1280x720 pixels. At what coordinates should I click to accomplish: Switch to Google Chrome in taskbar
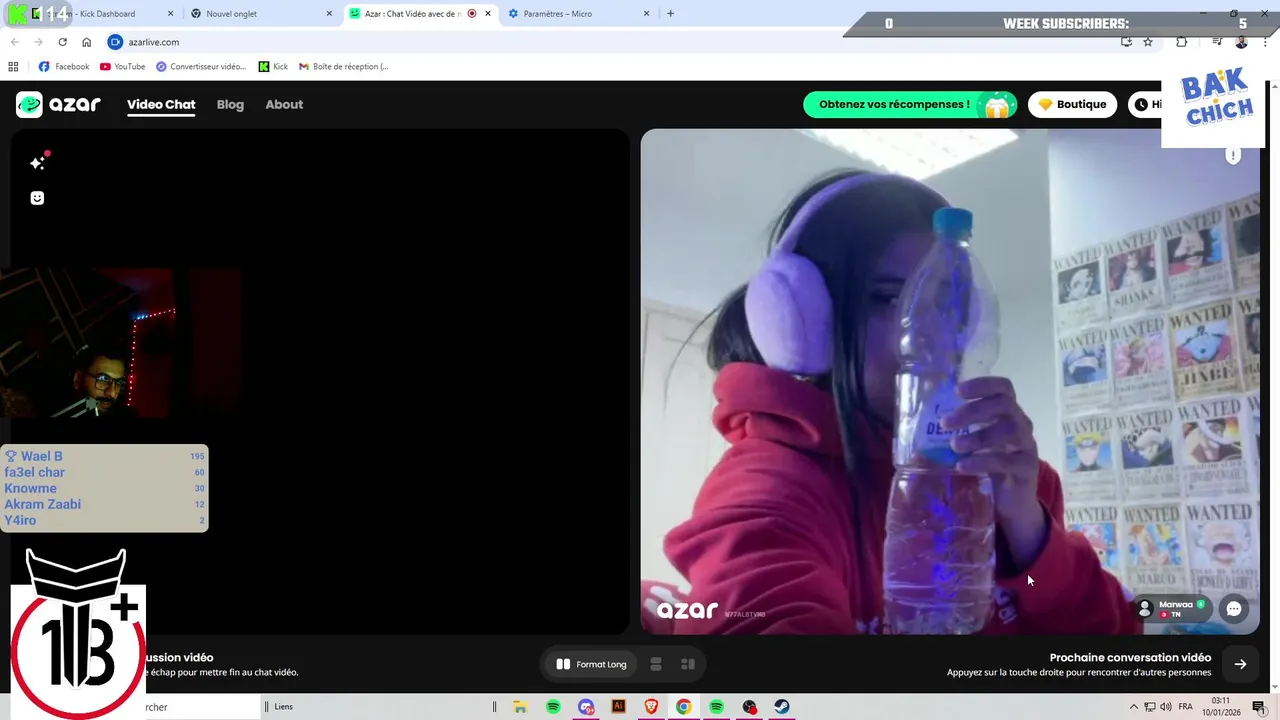pos(683,707)
